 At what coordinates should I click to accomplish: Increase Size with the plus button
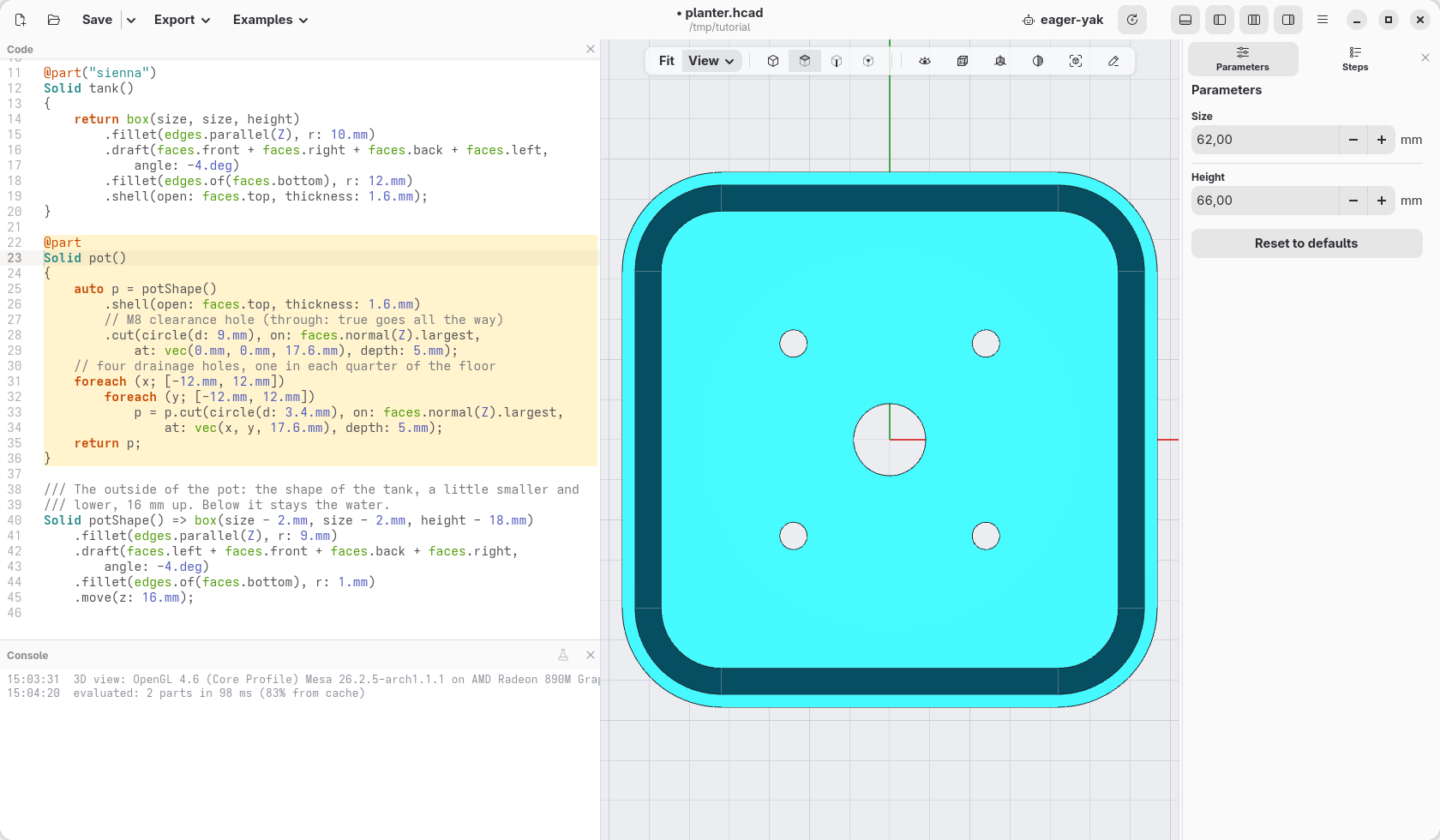(x=1382, y=140)
